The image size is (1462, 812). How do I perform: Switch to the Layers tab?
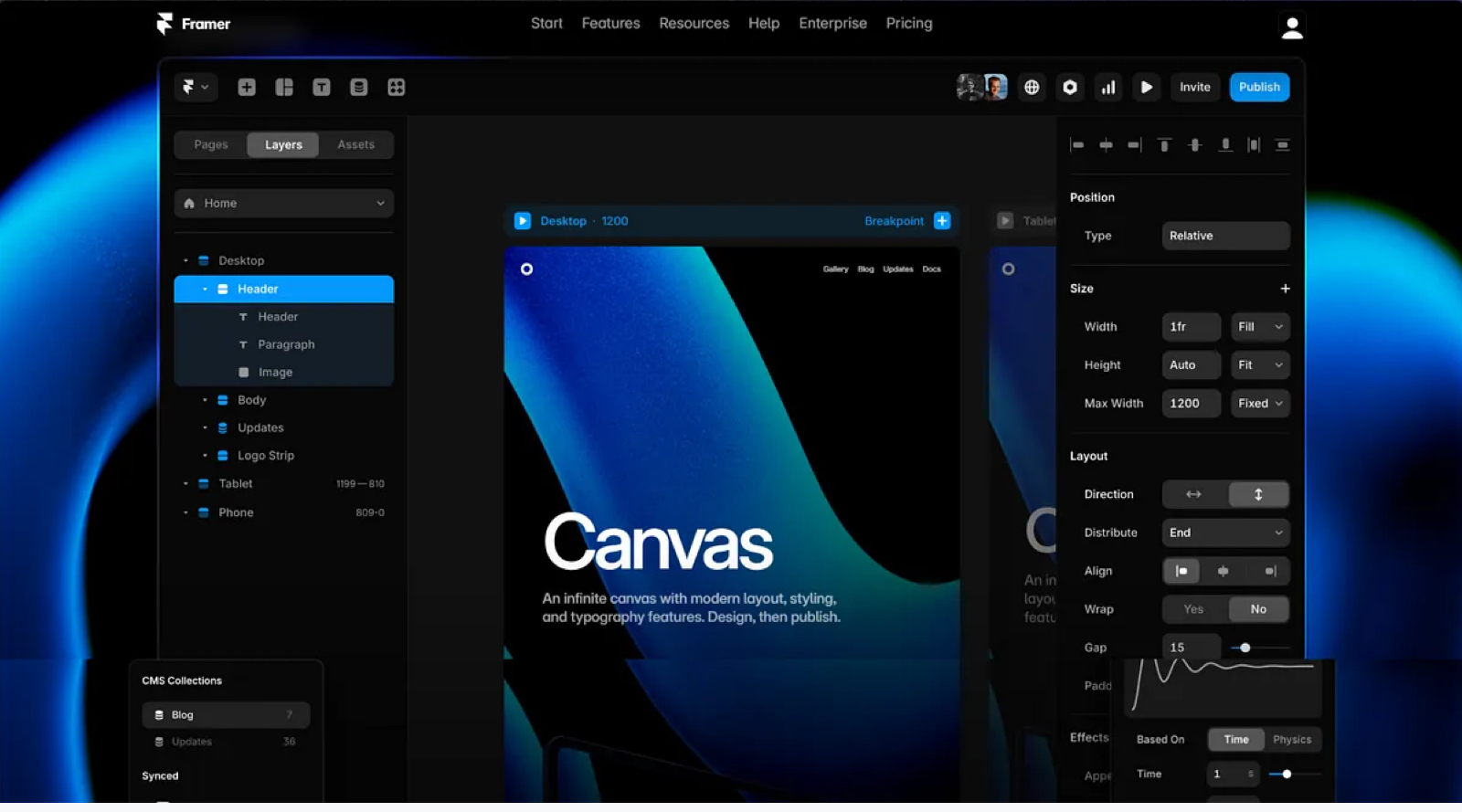pos(283,144)
